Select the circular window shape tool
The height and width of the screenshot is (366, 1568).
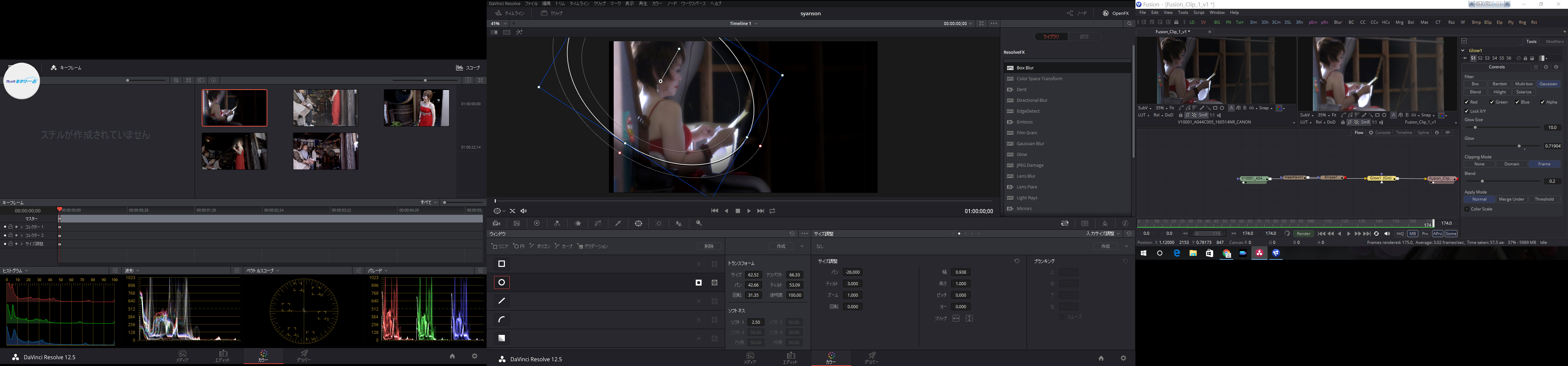501,282
